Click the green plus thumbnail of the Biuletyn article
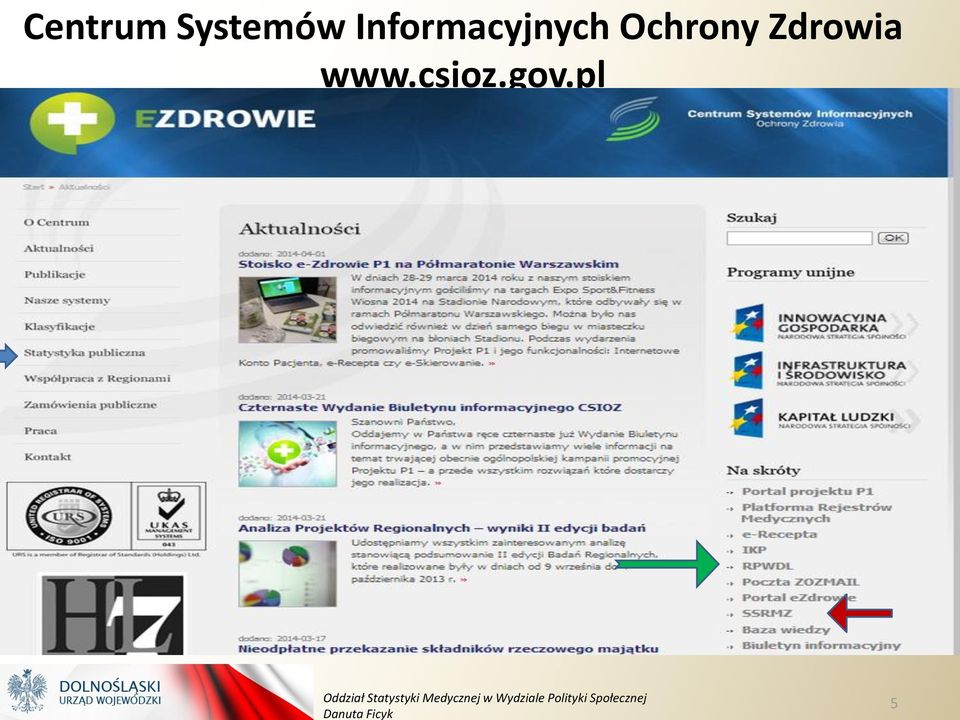This screenshot has height=720, width=960. pos(287,454)
